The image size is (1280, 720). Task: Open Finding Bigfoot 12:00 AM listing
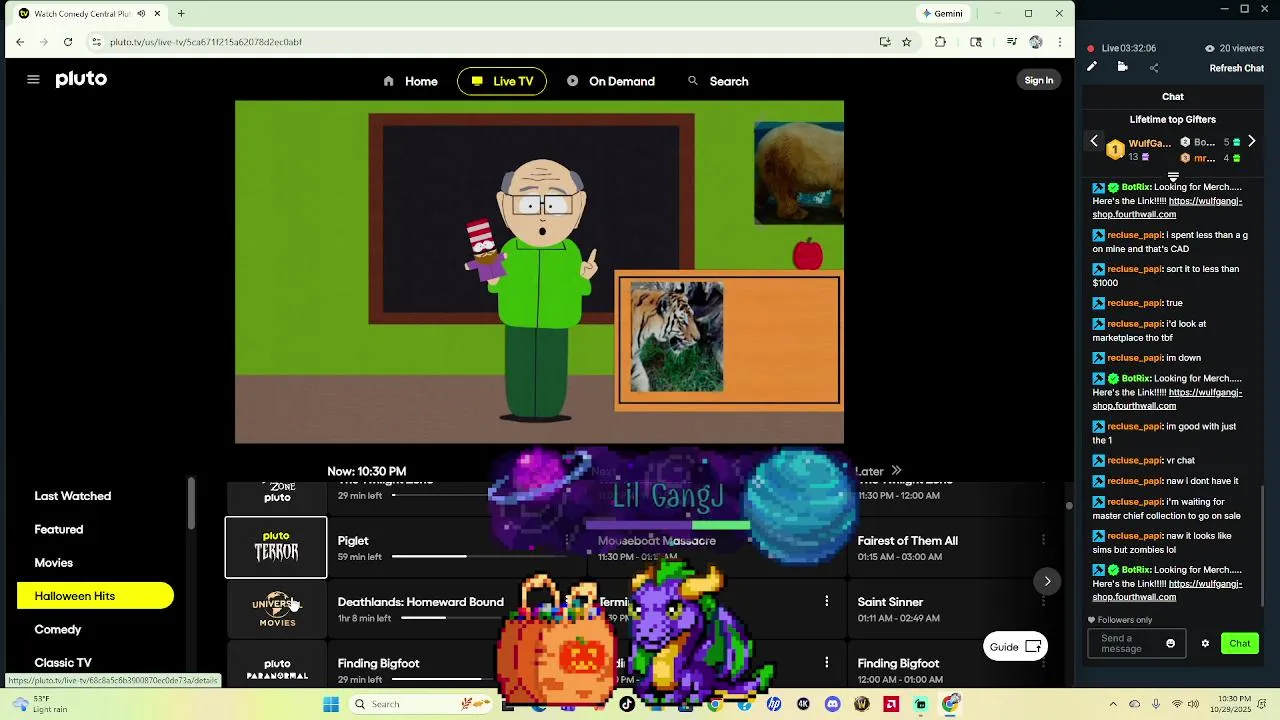pos(898,663)
